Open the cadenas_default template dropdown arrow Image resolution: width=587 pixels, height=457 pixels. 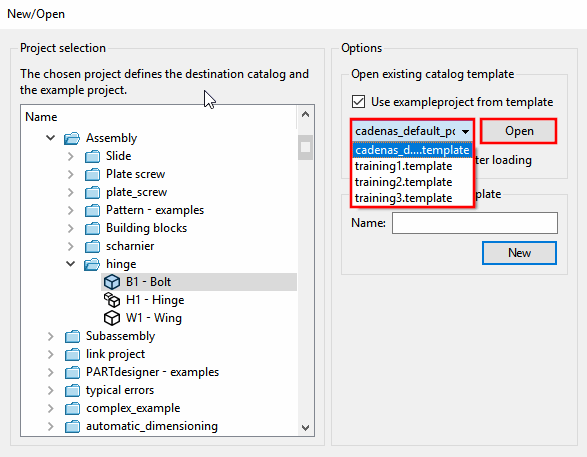(x=465, y=131)
